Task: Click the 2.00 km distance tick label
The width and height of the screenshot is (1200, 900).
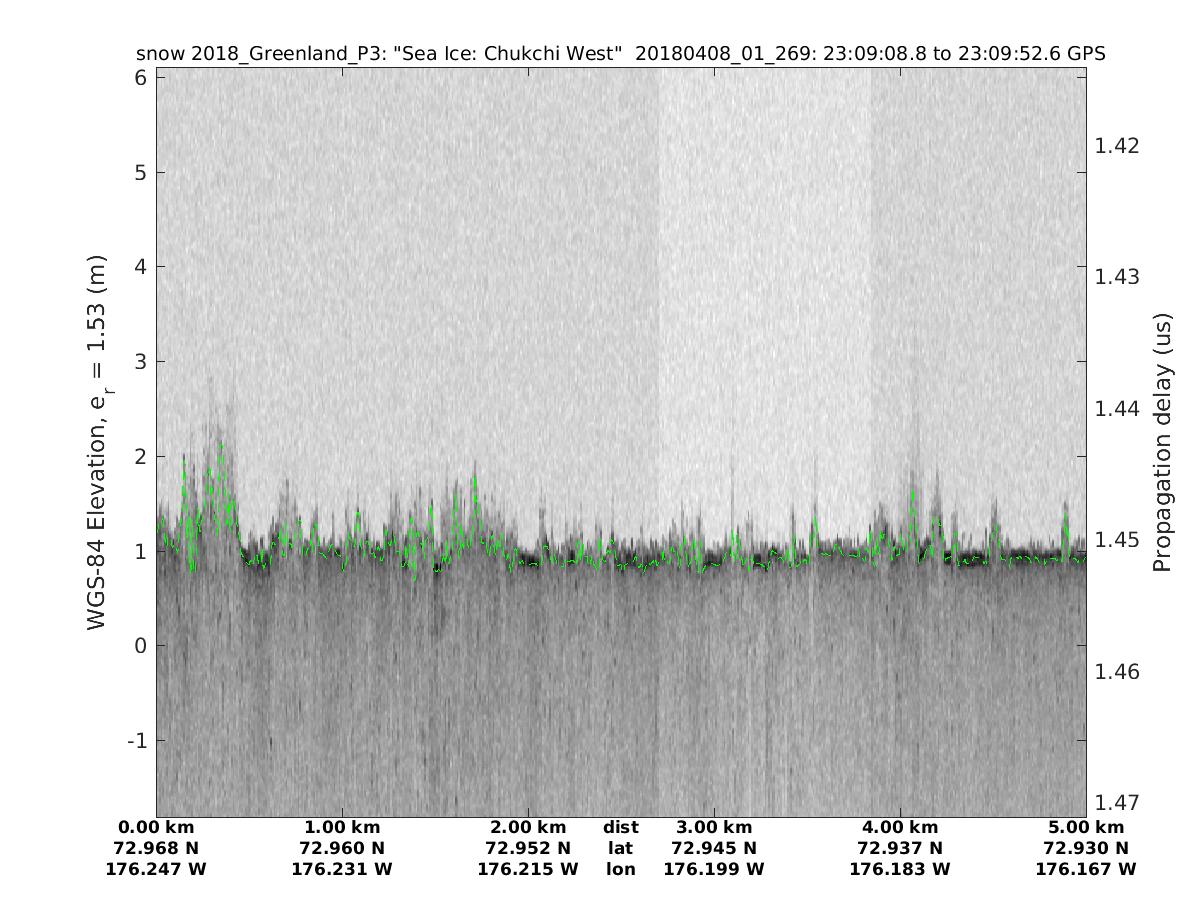Action: coord(528,828)
